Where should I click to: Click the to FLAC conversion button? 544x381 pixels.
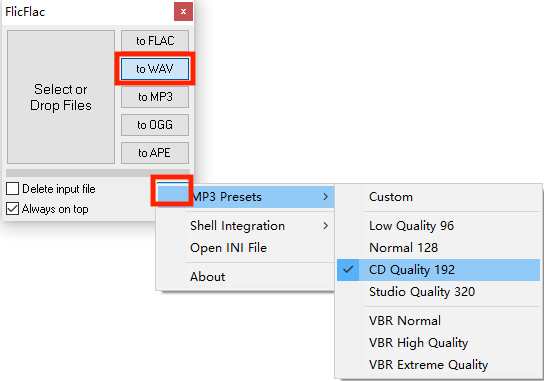(155, 41)
